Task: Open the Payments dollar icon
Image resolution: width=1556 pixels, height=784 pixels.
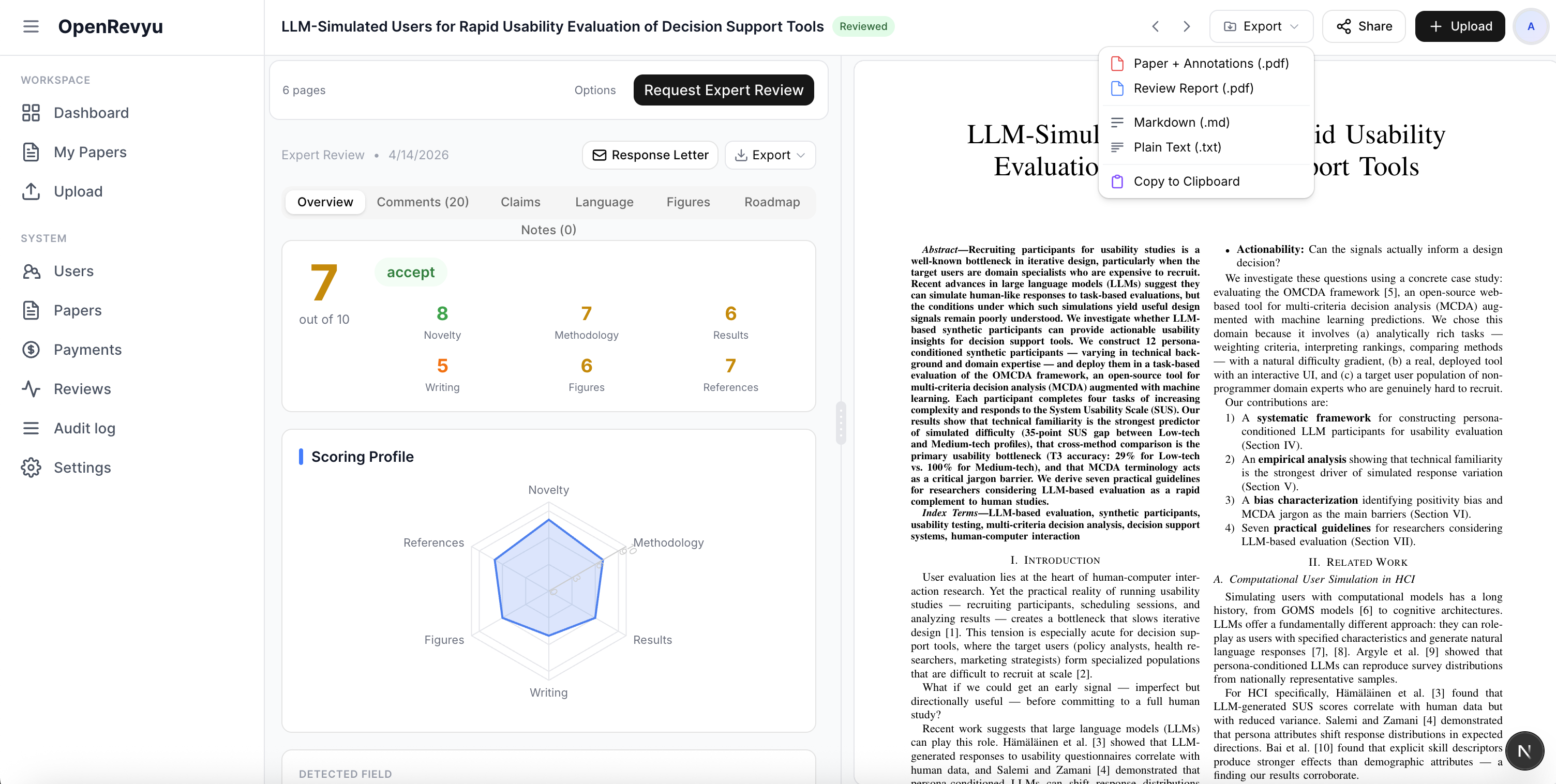Action: [x=31, y=350]
